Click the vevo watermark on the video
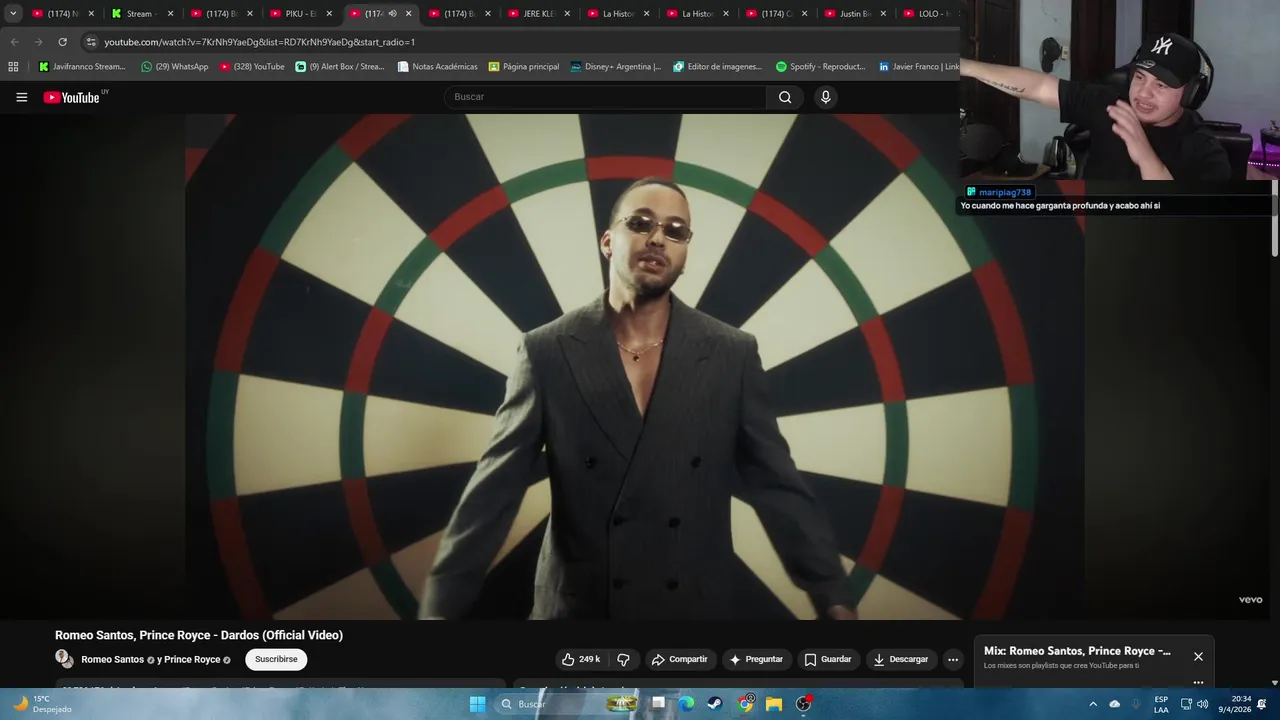The width and height of the screenshot is (1280, 720). point(1250,600)
